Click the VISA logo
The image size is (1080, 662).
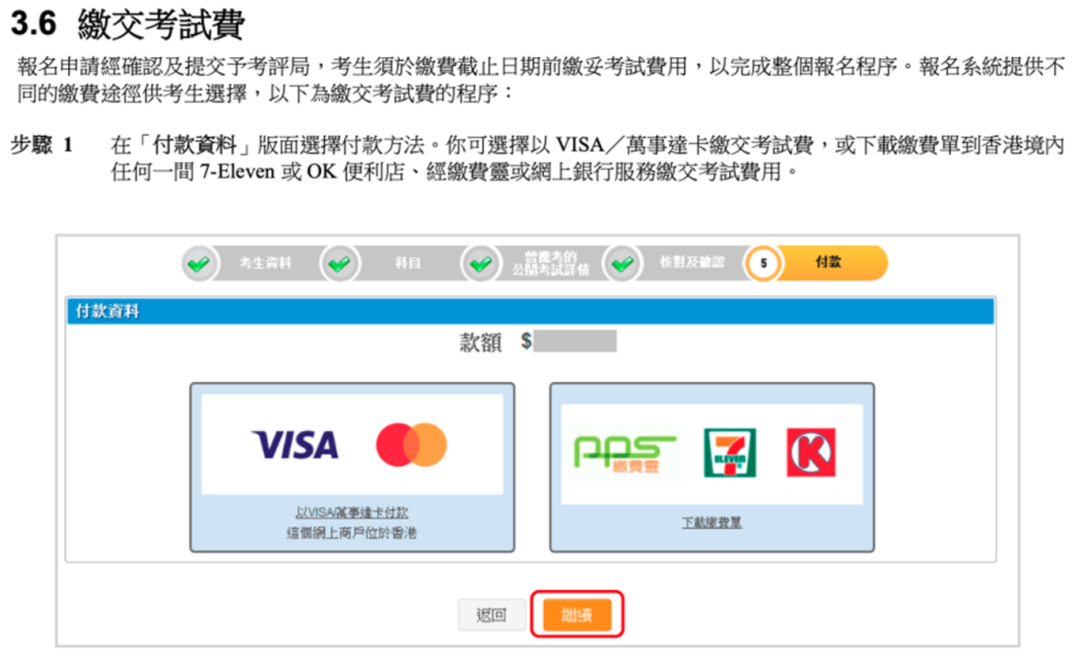[x=295, y=445]
